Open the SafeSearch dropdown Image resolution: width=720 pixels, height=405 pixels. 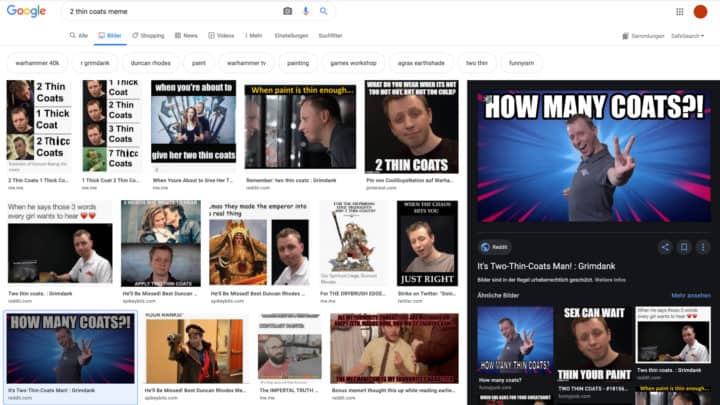pos(687,36)
